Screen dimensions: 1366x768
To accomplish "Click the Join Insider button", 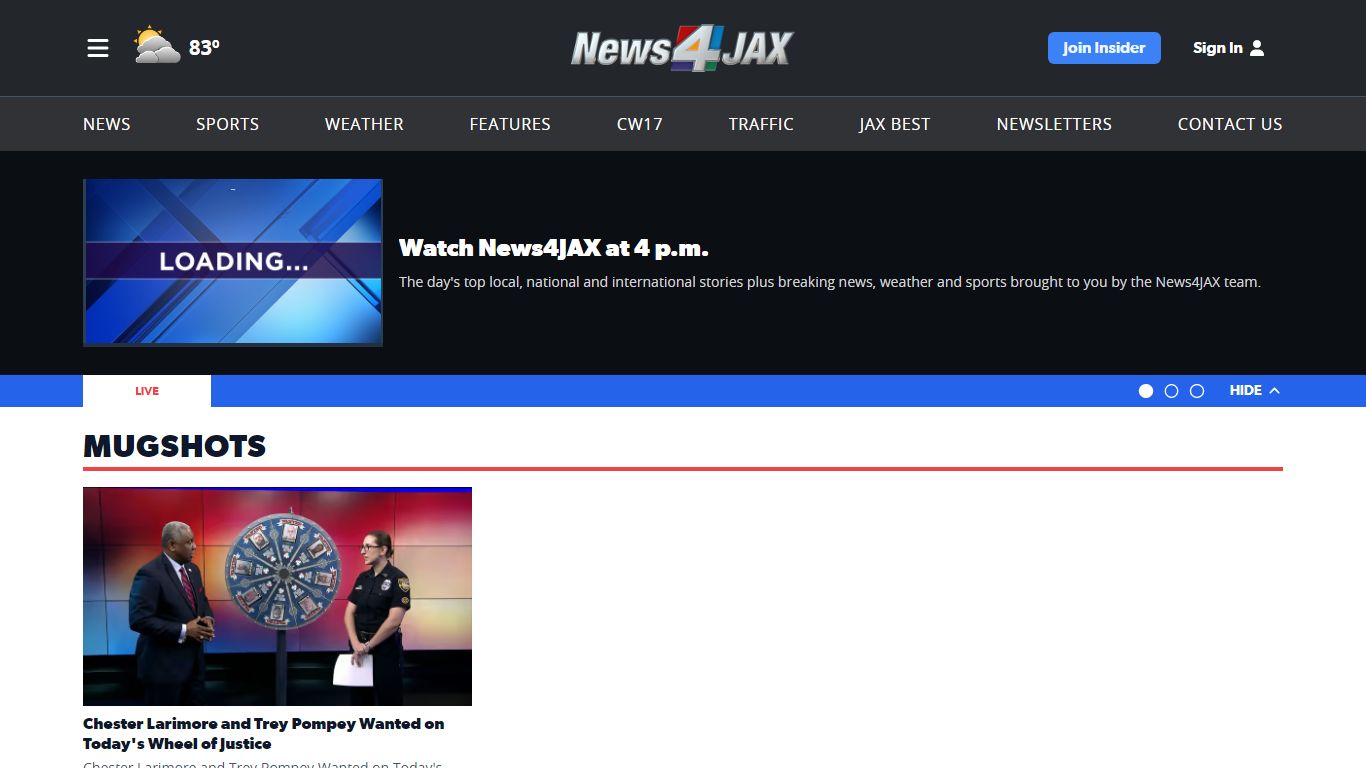I will coord(1104,48).
